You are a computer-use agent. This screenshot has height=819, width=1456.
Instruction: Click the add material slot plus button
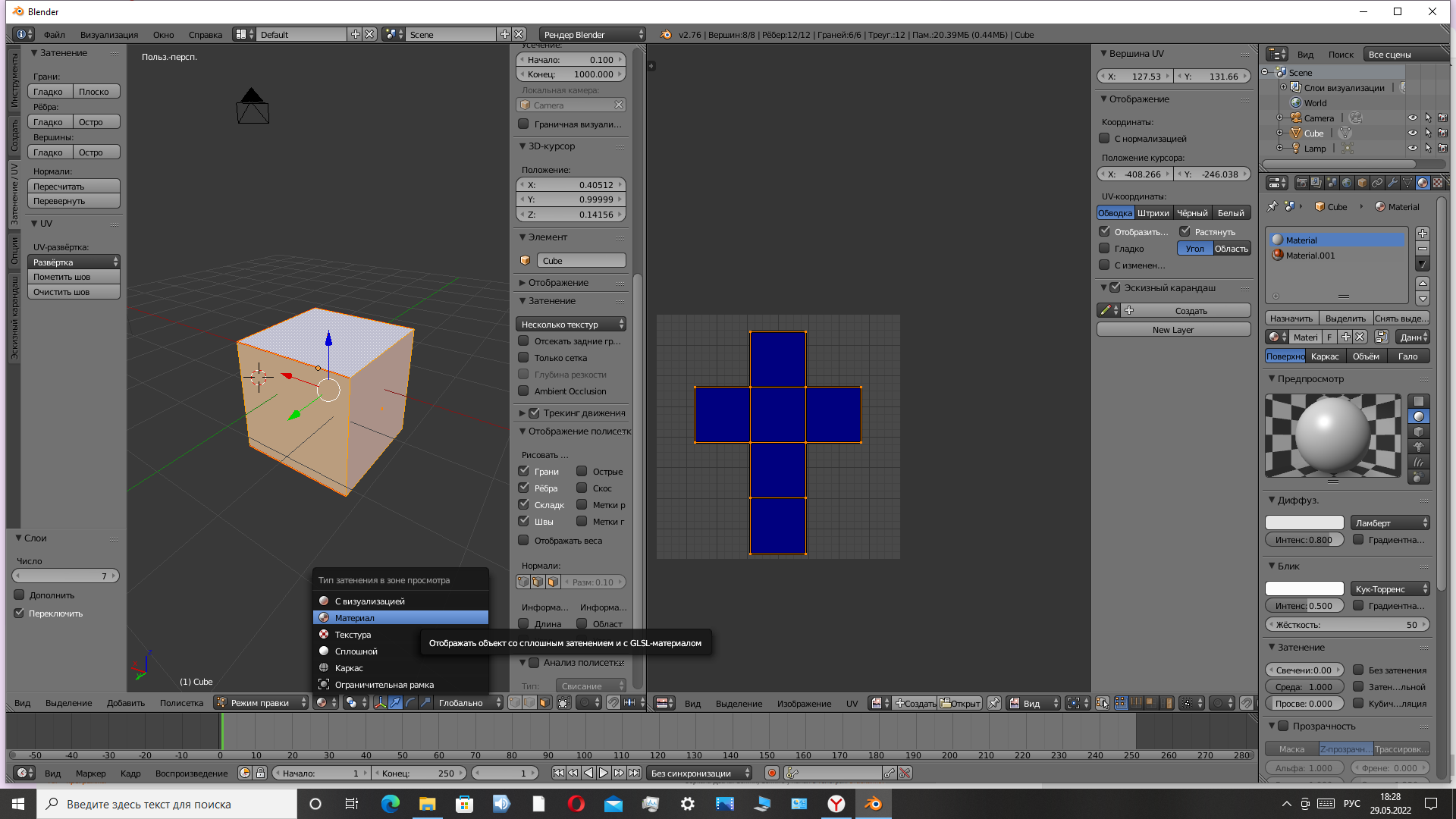point(1423,234)
